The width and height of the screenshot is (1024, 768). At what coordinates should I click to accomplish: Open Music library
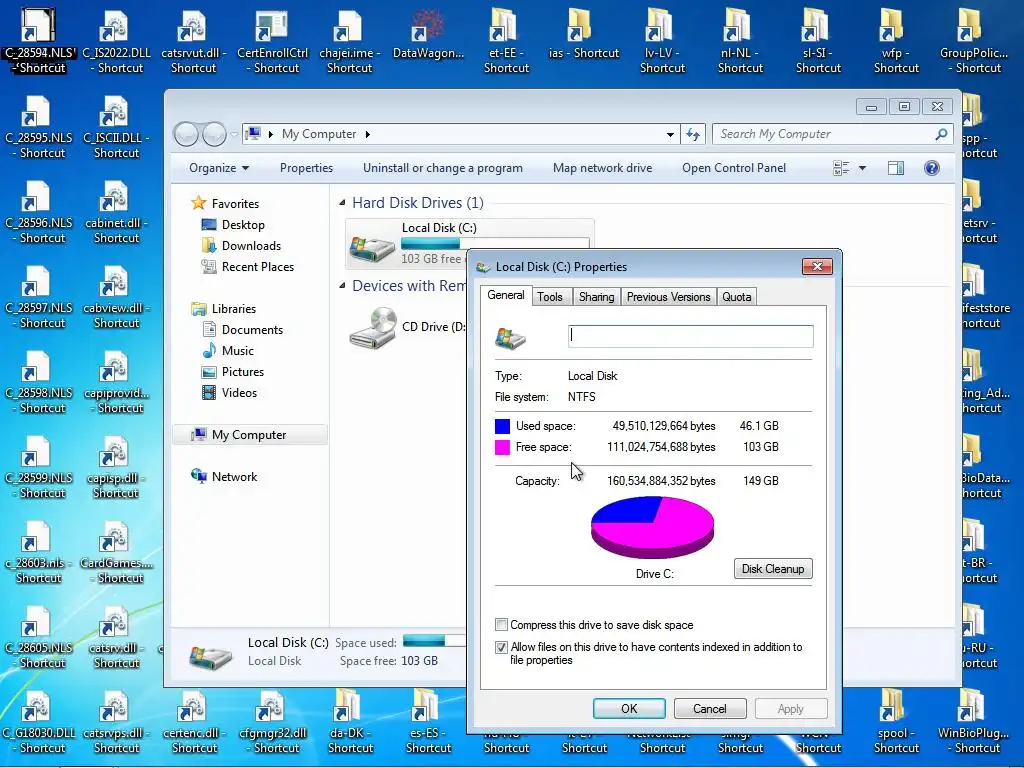228,351
